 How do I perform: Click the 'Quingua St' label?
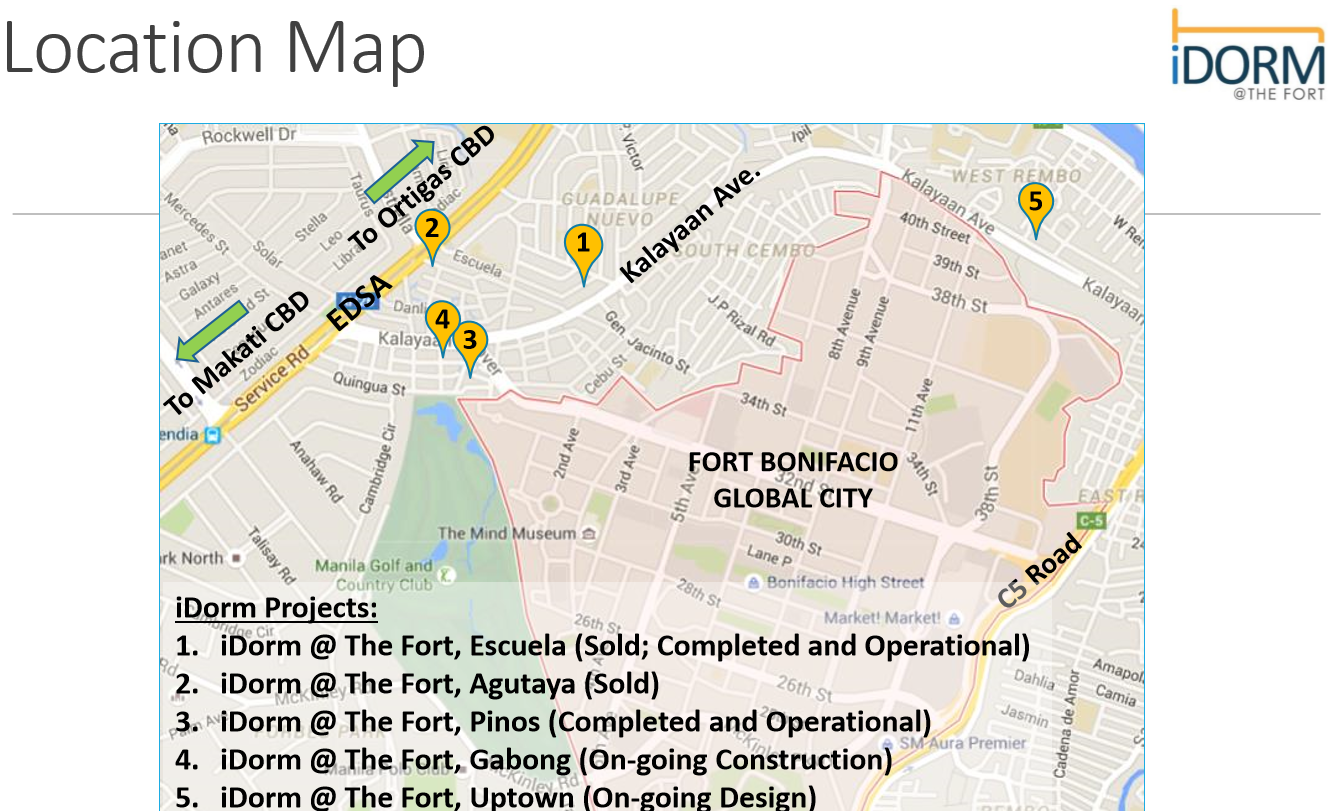pos(369,383)
